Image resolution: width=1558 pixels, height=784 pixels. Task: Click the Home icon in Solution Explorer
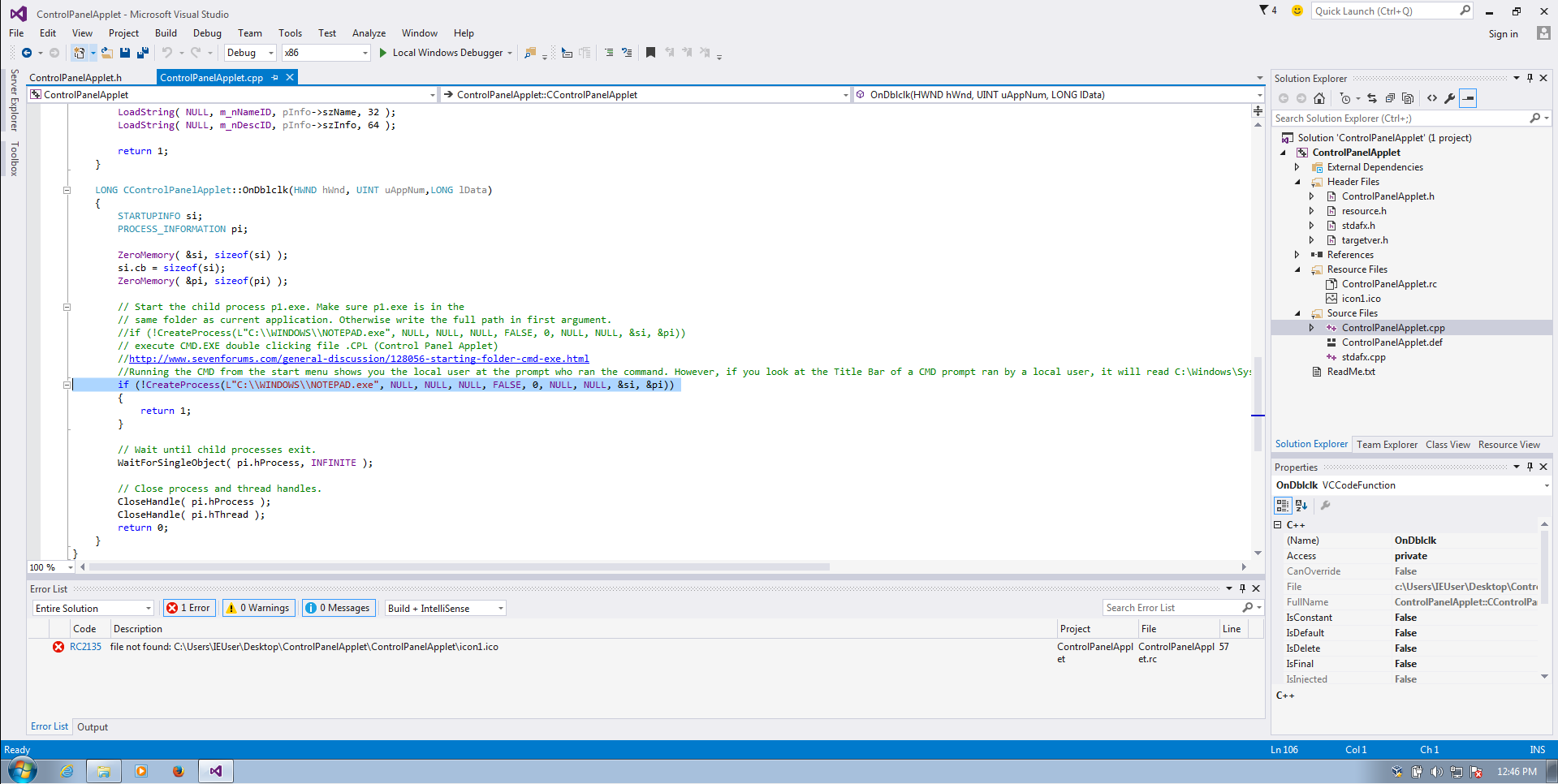point(1319,98)
